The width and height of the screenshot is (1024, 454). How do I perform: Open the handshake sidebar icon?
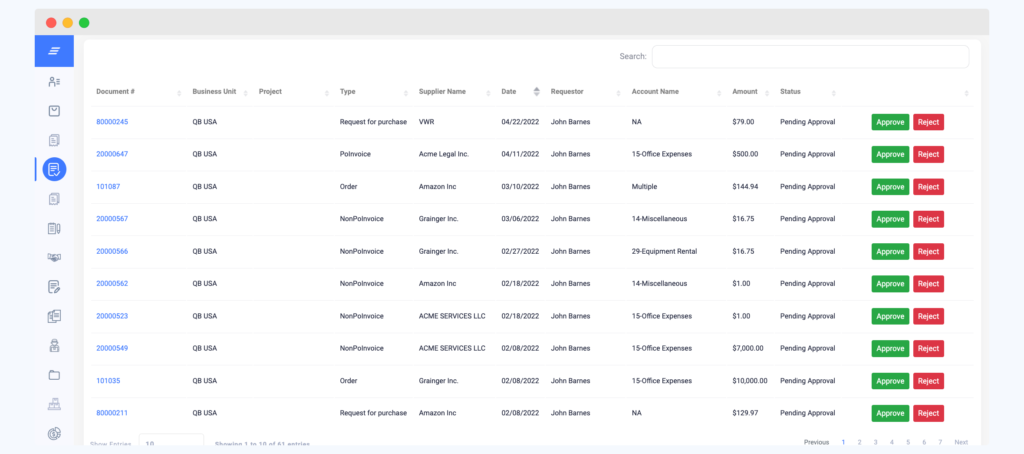[54, 257]
